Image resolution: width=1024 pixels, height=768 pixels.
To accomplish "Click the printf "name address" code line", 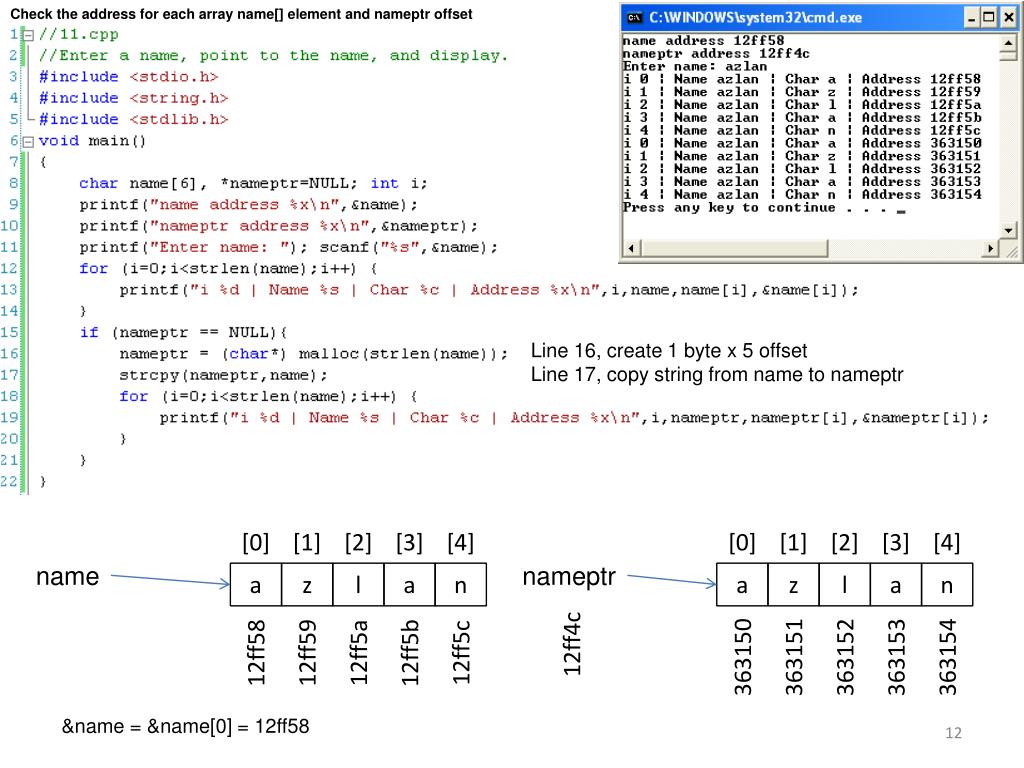I will [248, 205].
